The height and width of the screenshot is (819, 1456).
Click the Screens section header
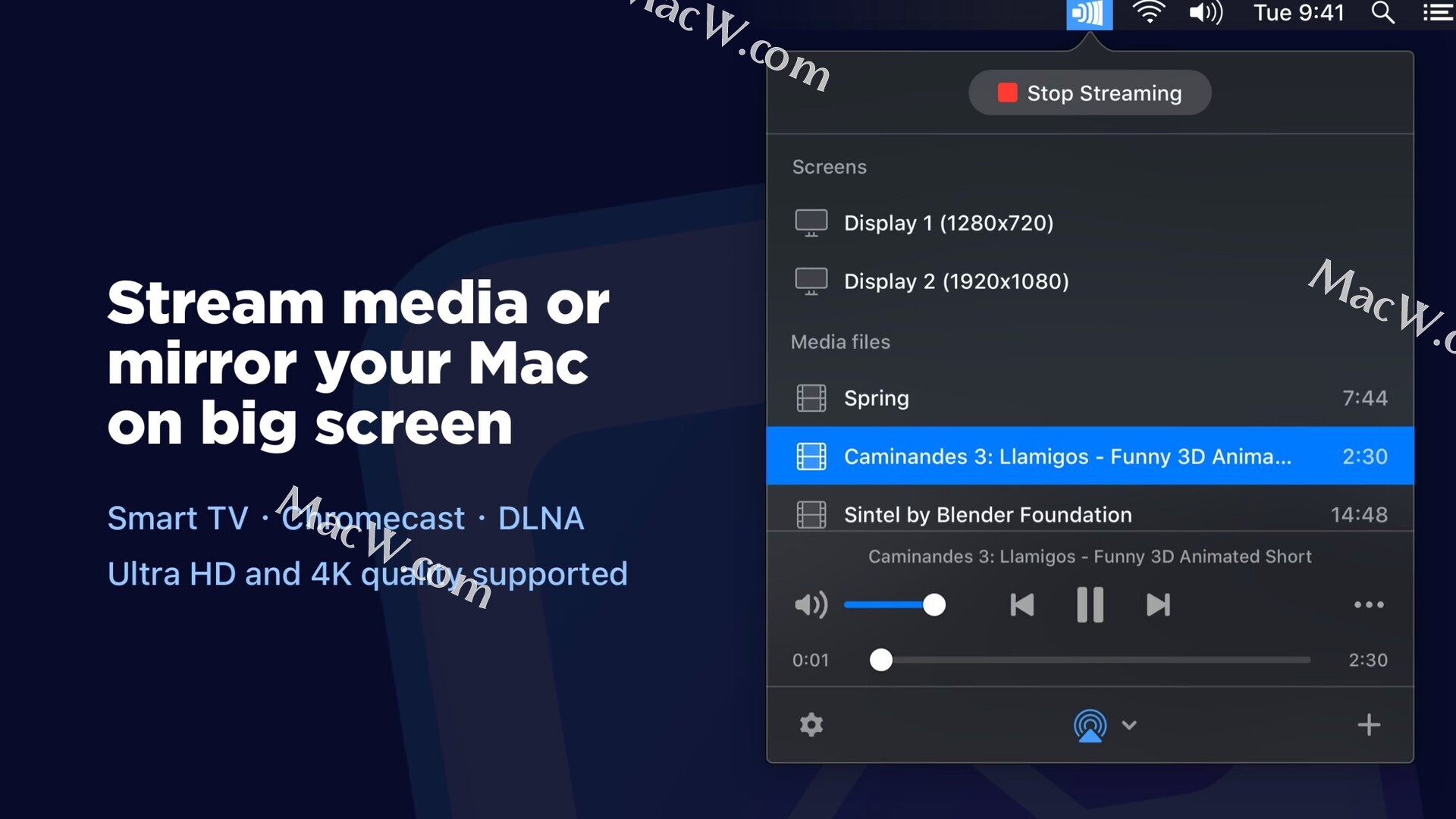coord(829,167)
